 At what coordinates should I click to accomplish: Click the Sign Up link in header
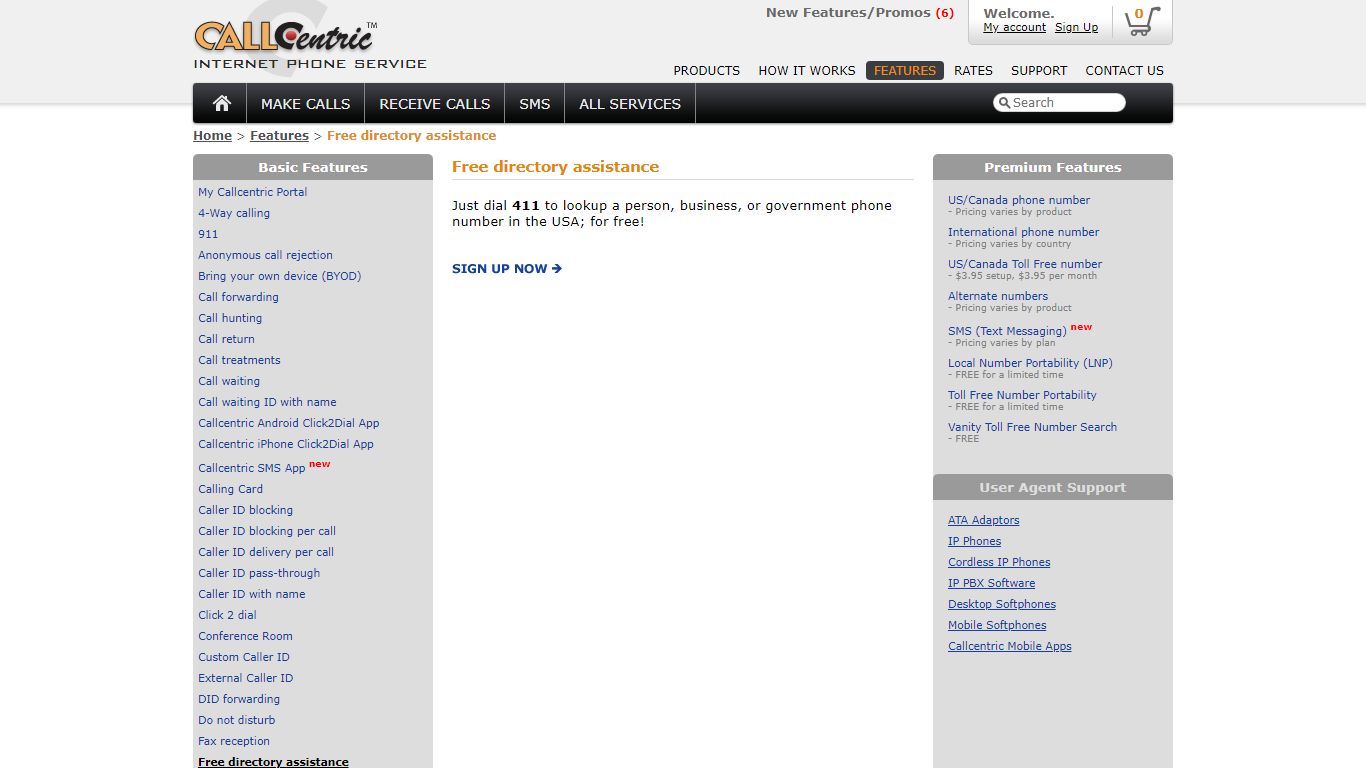[1076, 28]
